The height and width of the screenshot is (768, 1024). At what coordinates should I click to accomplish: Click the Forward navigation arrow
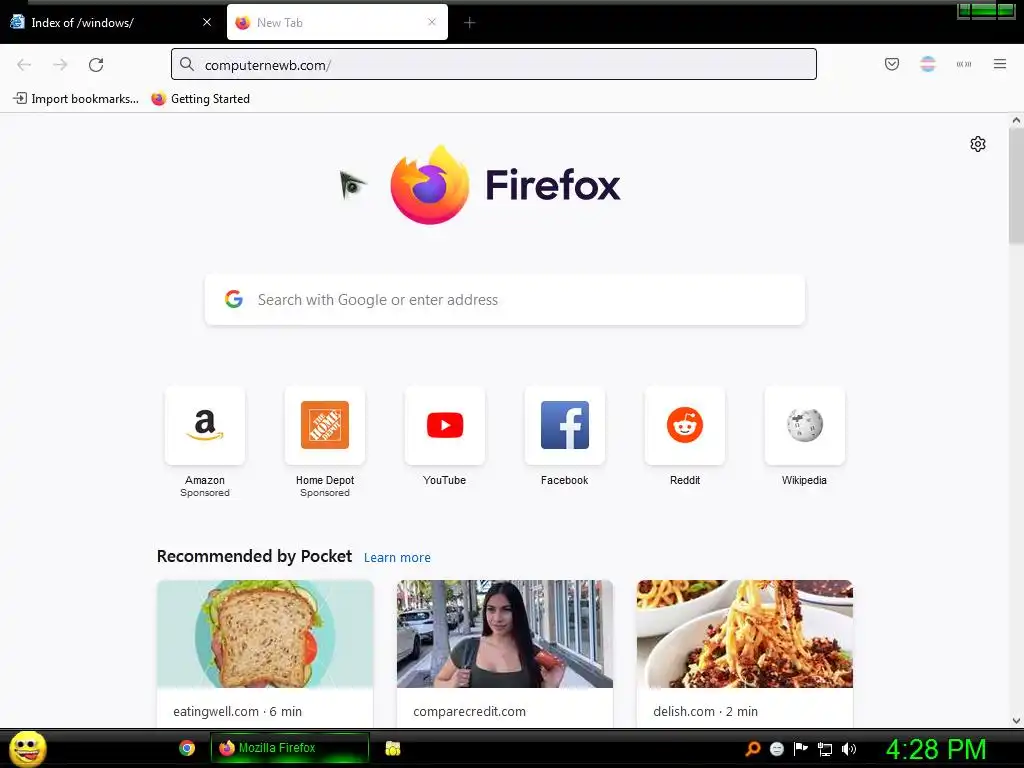click(60, 65)
